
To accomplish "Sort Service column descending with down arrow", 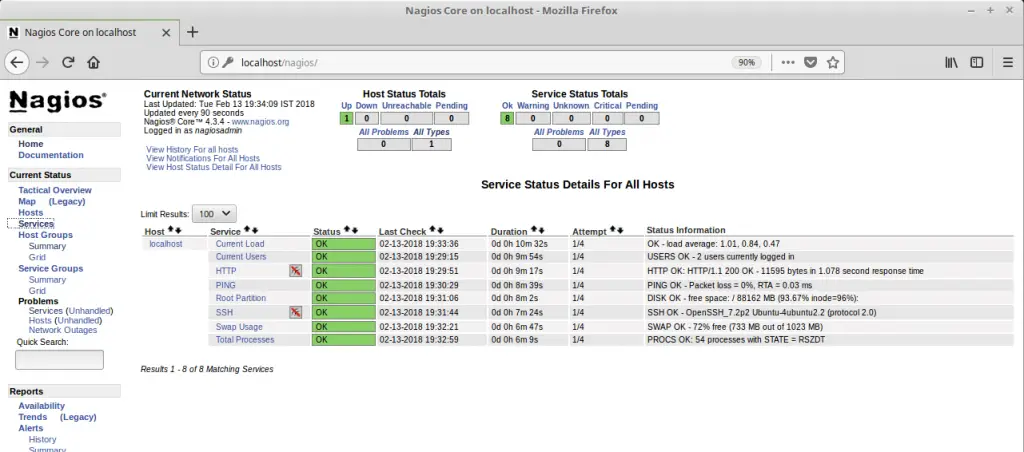I will [x=253, y=230].
